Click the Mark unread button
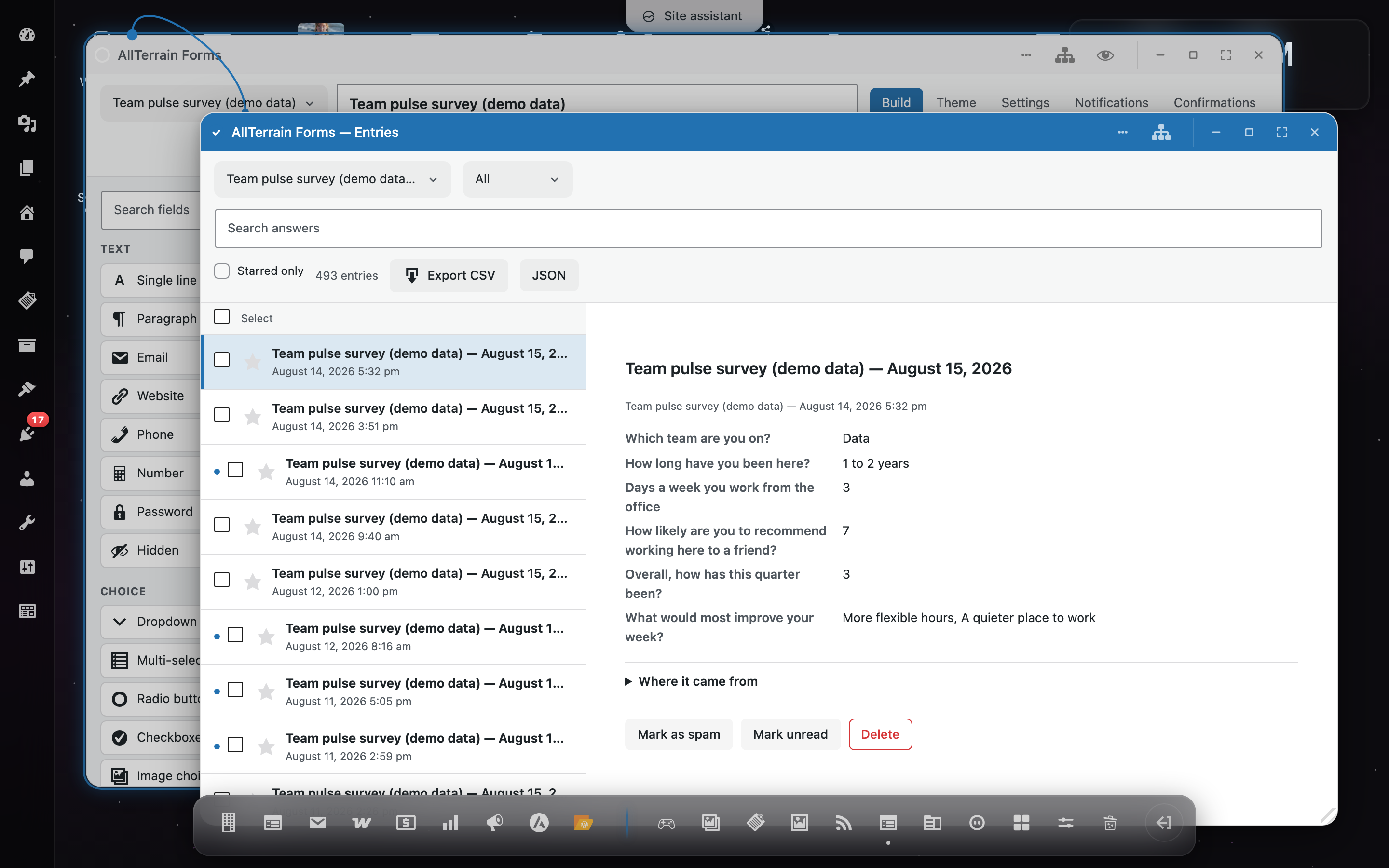This screenshot has width=1389, height=868. click(790, 734)
